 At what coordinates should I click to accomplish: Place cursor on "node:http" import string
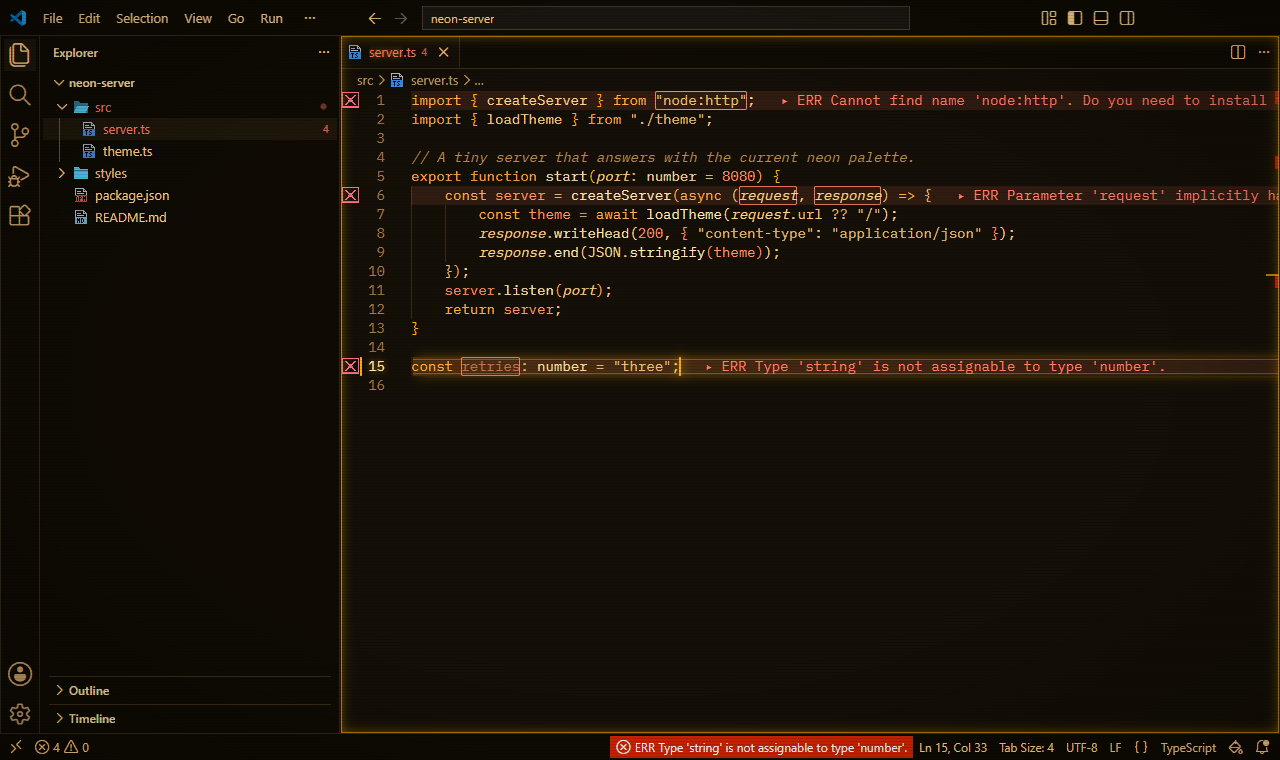pyautogui.click(x=701, y=100)
